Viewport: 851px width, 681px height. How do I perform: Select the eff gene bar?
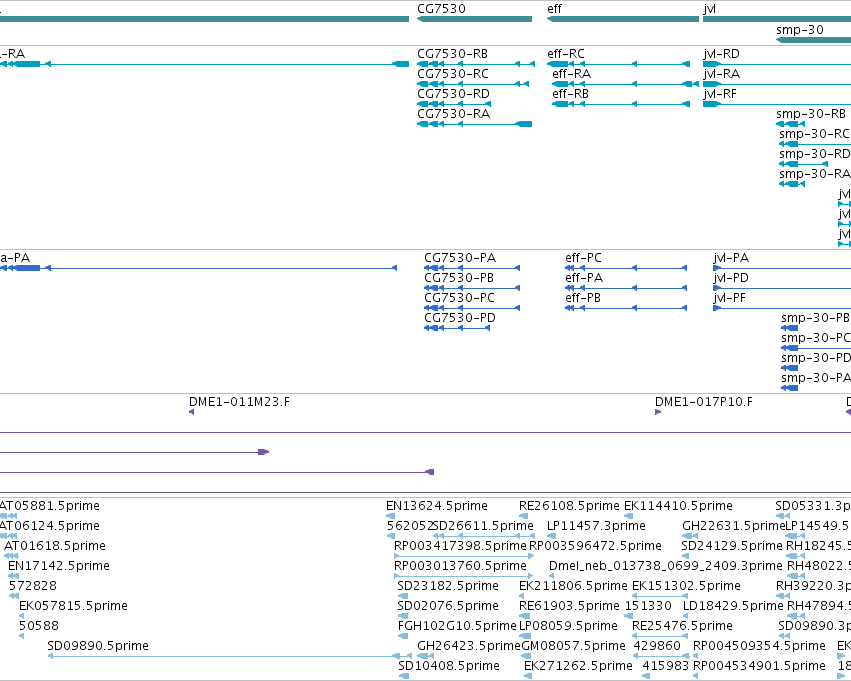click(623, 19)
